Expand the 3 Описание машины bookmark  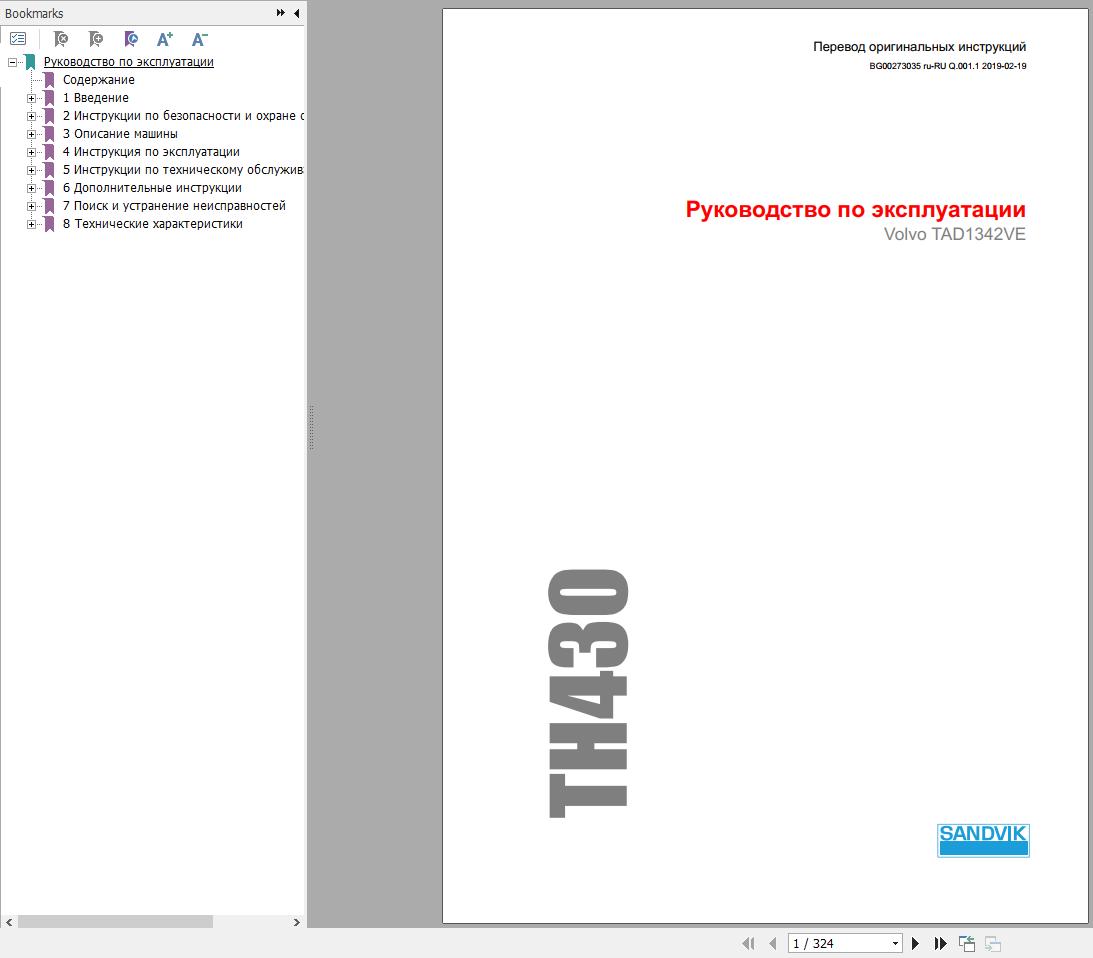(x=31, y=134)
